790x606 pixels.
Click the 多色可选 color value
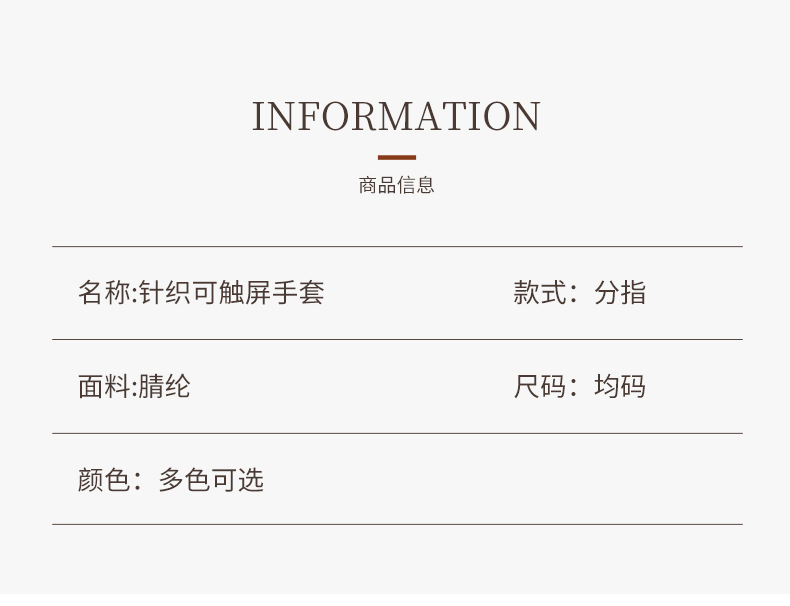211,480
